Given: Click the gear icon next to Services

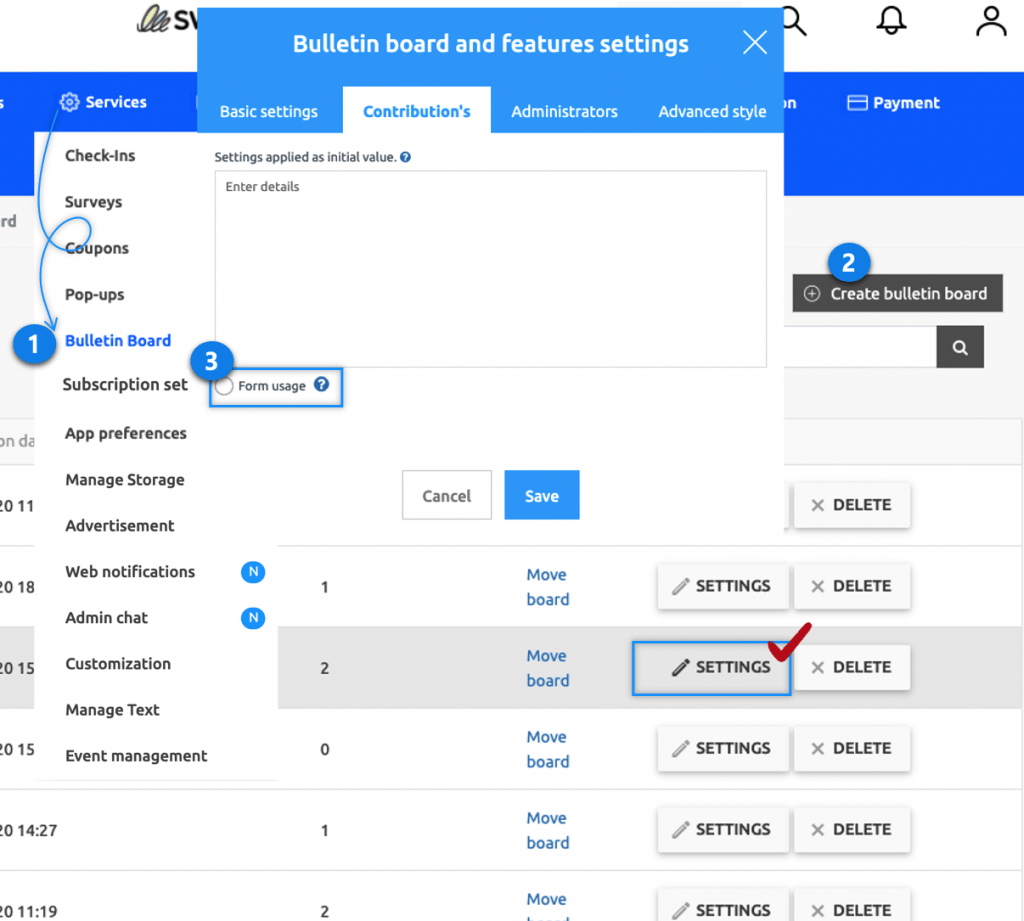Looking at the screenshot, I should 68,102.
